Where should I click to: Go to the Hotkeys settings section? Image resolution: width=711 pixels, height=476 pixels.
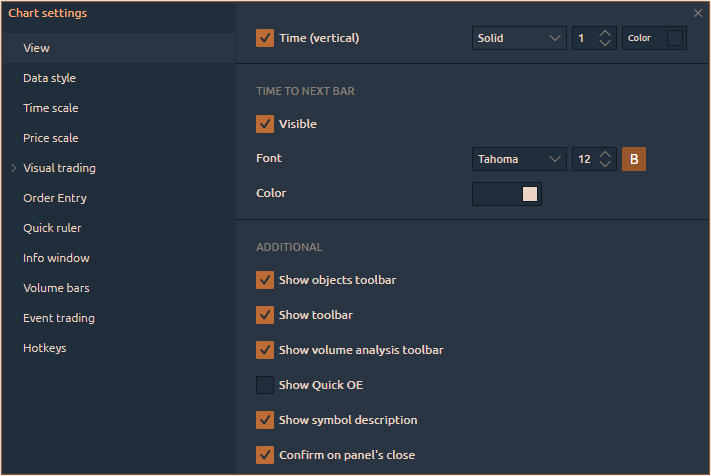[45, 348]
